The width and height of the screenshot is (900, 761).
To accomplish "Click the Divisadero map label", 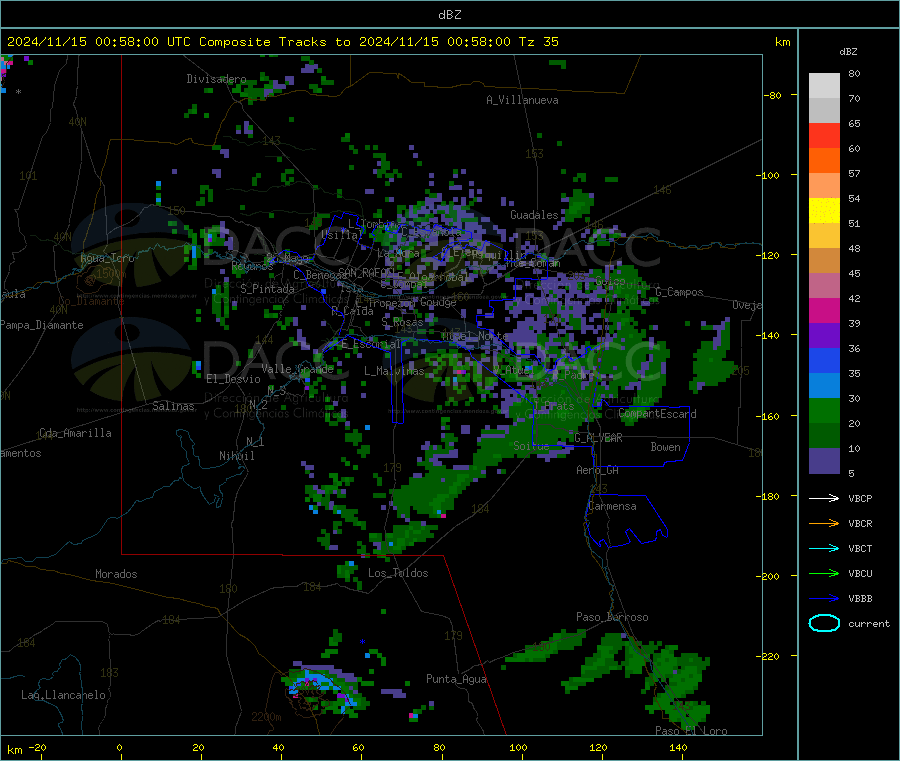I will [216, 79].
